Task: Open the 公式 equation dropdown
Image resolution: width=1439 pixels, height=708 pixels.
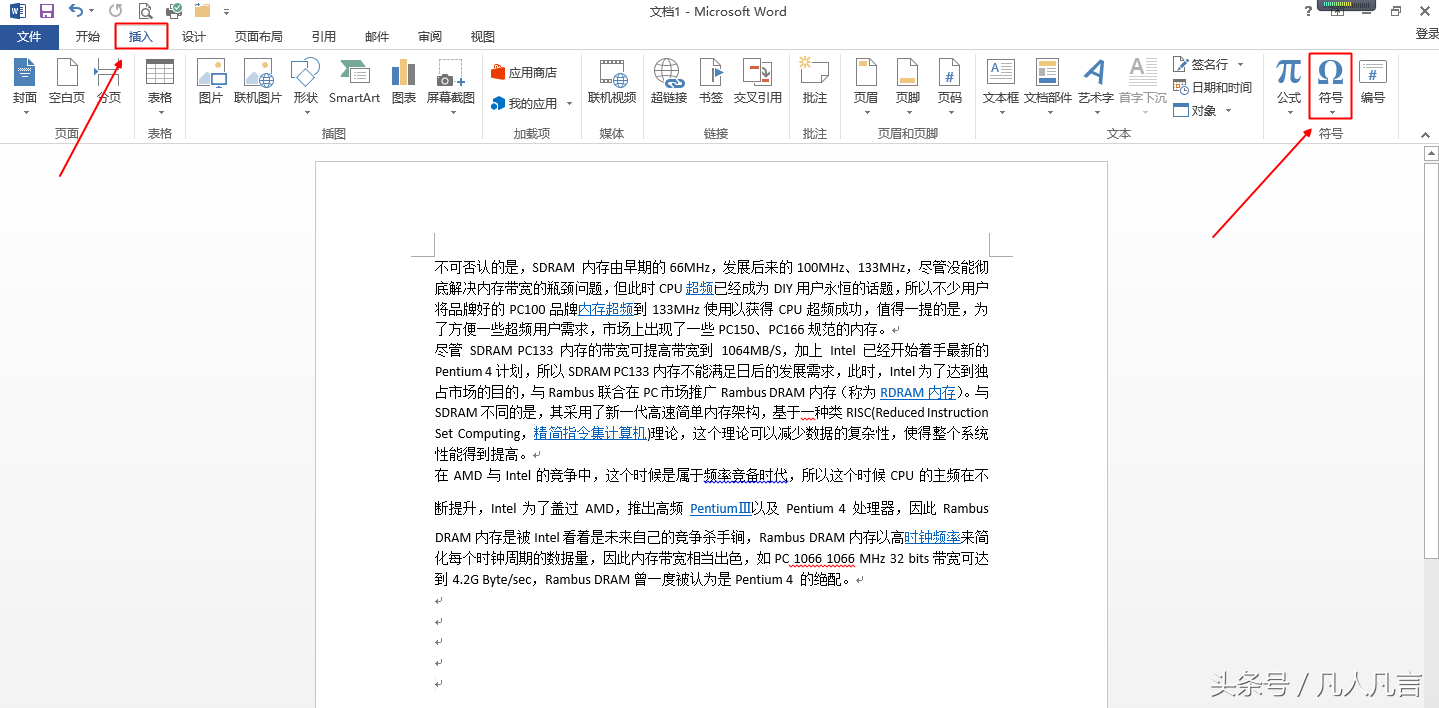Action: tap(1289, 85)
